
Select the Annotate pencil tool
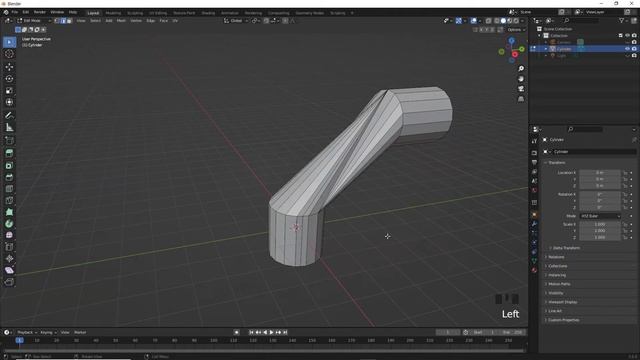pos(9,116)
